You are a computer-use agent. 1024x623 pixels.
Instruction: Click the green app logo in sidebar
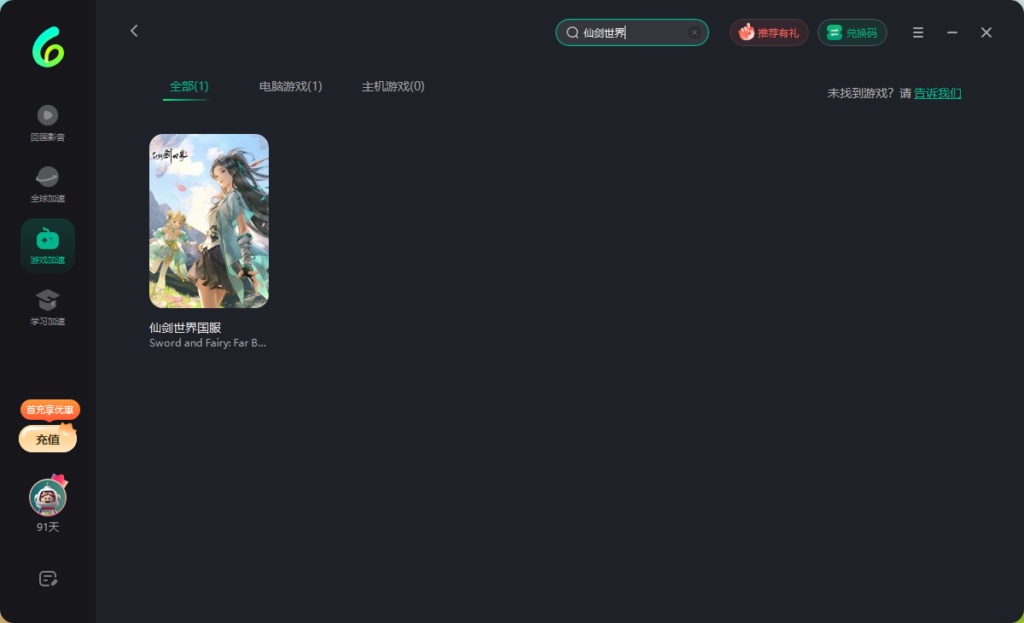point(47,47)
